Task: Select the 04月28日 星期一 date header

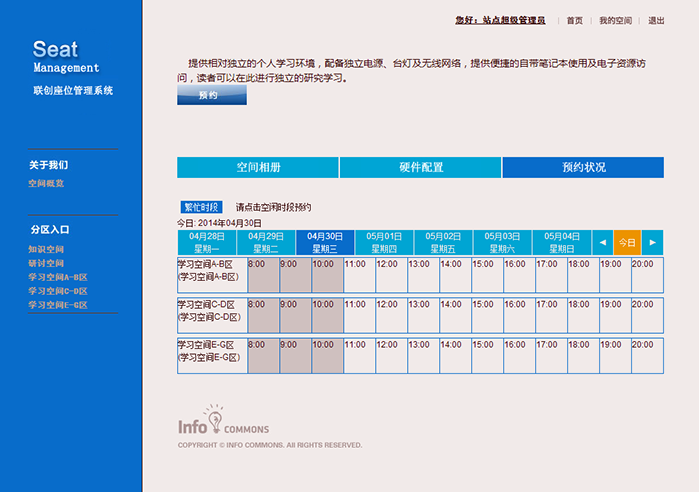Action: pos(206,242)
